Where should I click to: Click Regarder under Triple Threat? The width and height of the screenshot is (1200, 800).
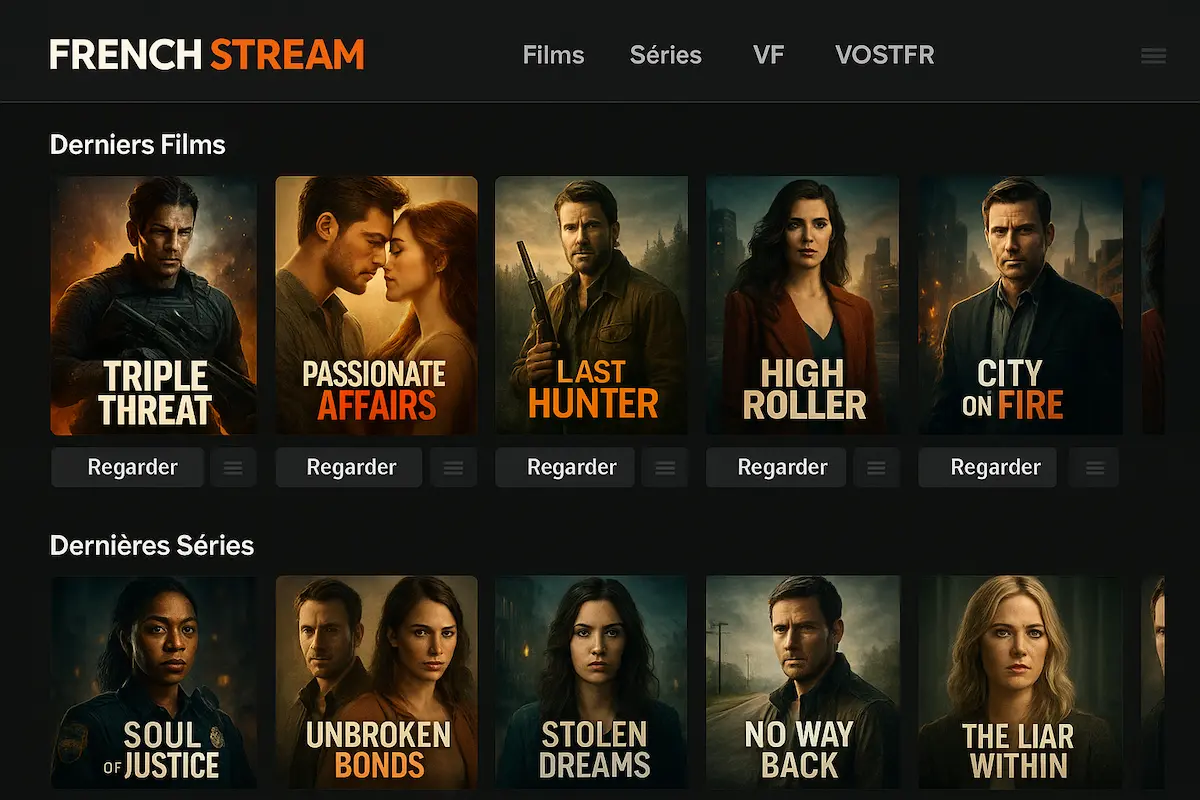coord(128,467)
